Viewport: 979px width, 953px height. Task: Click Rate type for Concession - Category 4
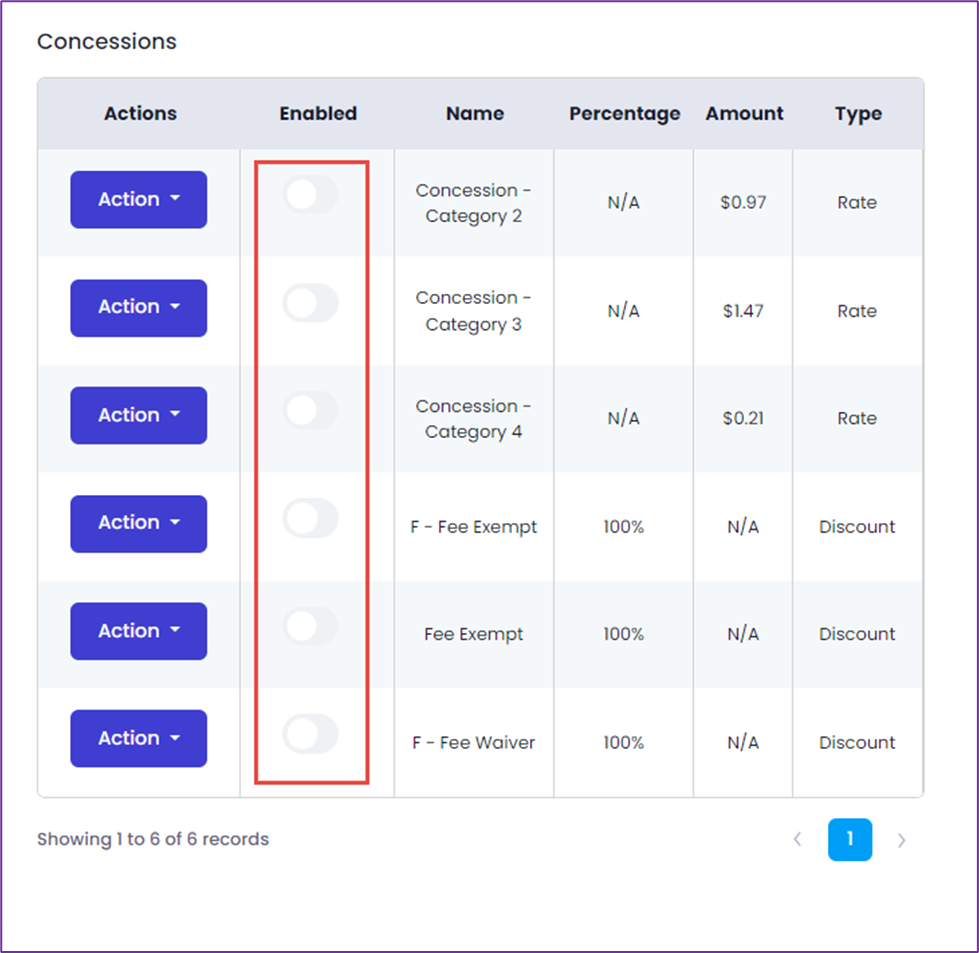click(857, 418)
